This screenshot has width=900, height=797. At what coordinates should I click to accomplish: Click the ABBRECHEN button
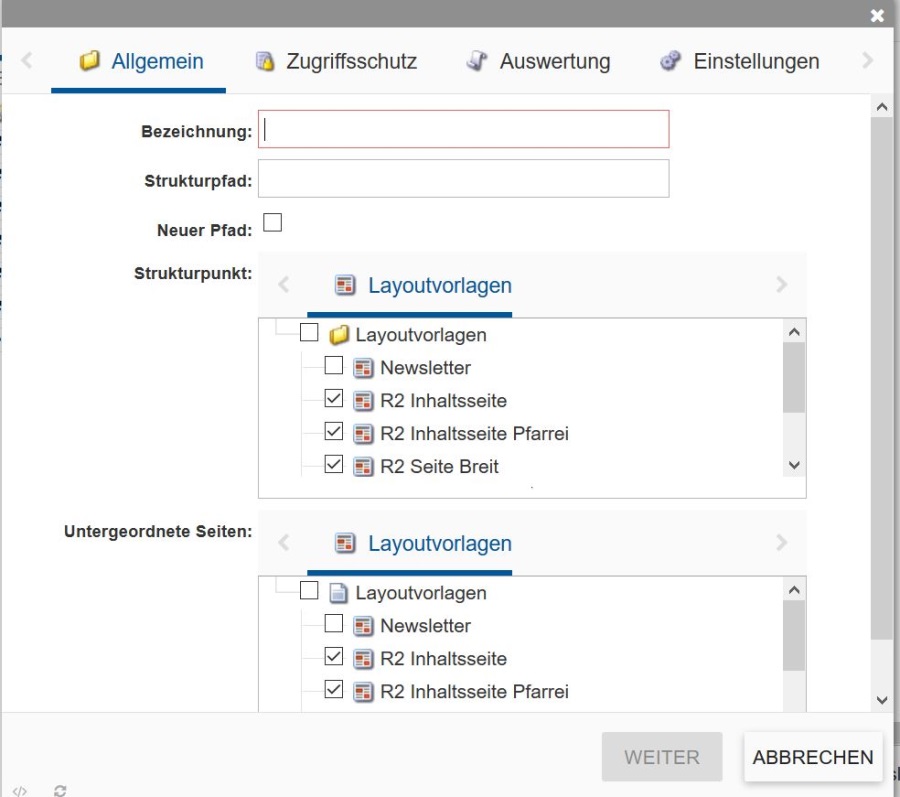pos(812,757)
